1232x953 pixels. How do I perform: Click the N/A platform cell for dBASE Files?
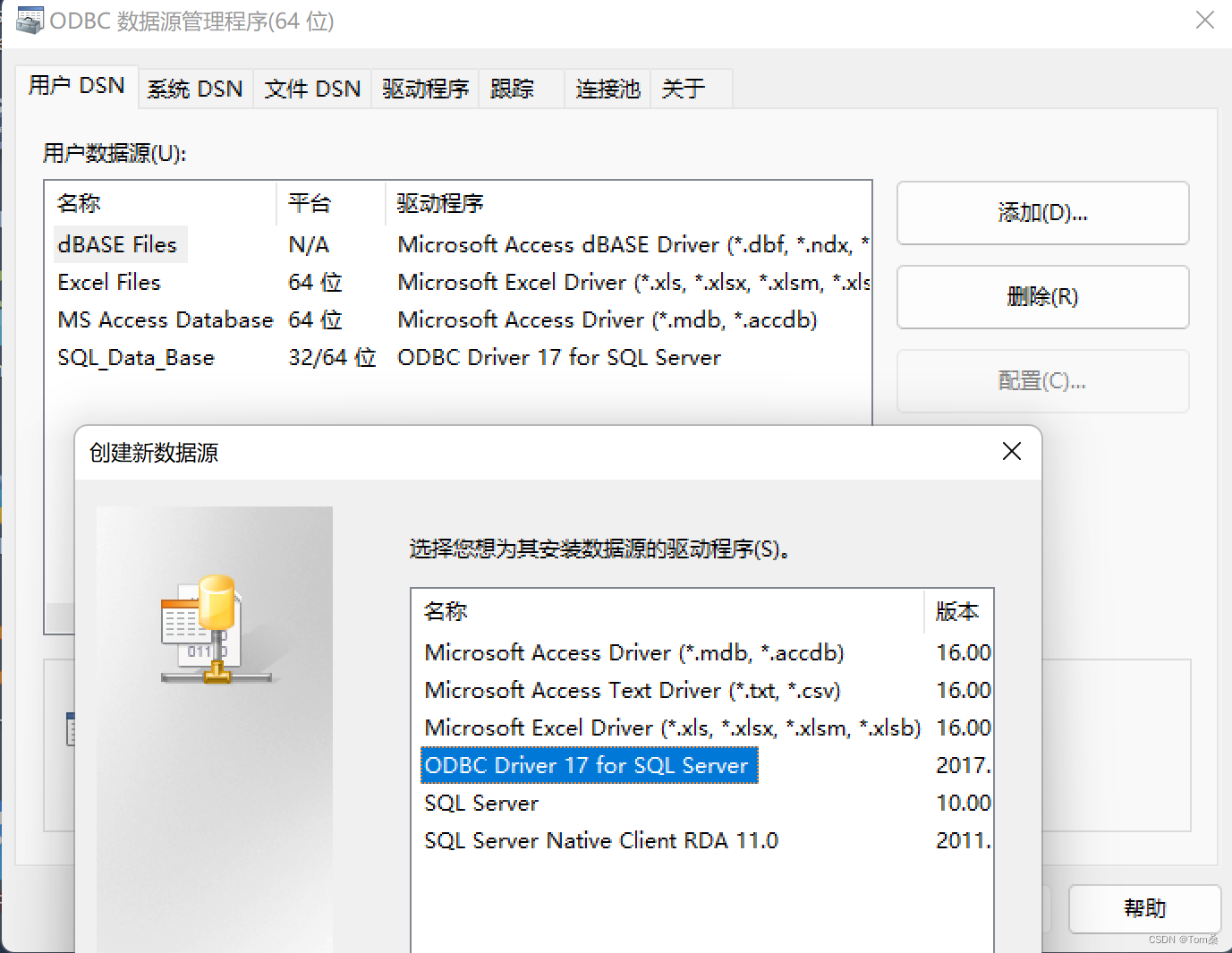coord(309,244)
